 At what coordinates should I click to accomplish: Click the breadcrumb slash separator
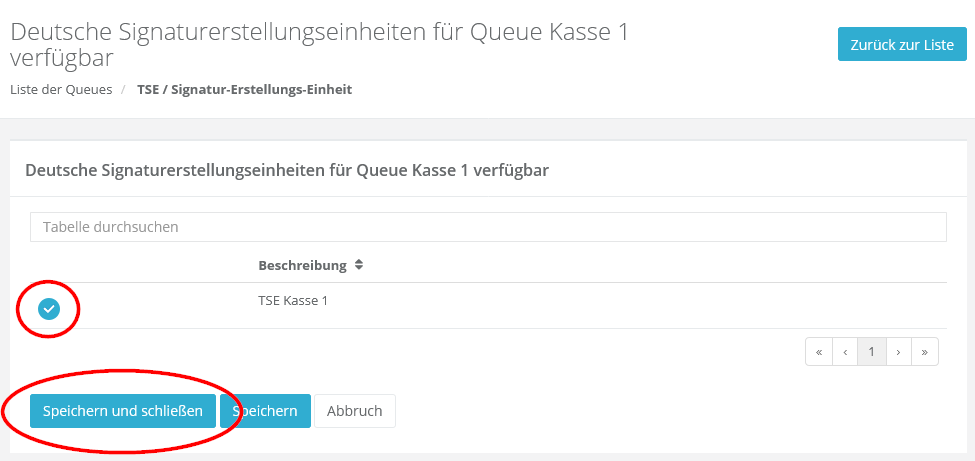[124, 89]
